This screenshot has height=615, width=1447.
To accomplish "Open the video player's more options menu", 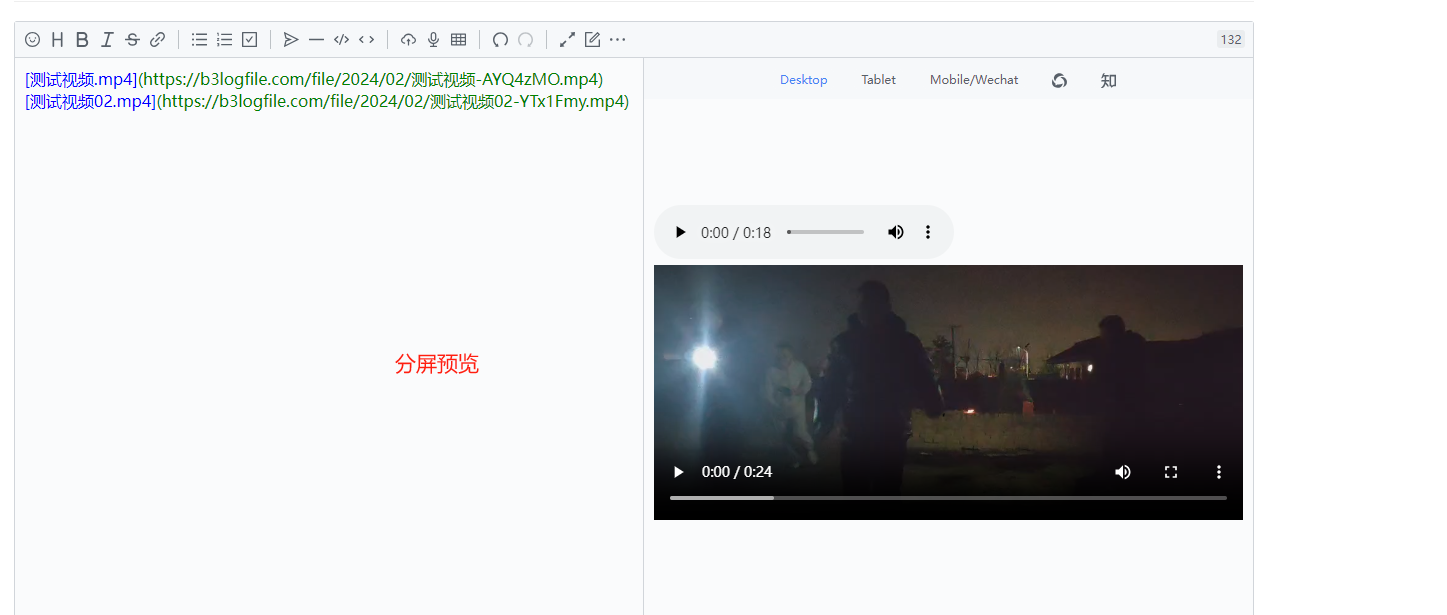I will [1218, 472].
